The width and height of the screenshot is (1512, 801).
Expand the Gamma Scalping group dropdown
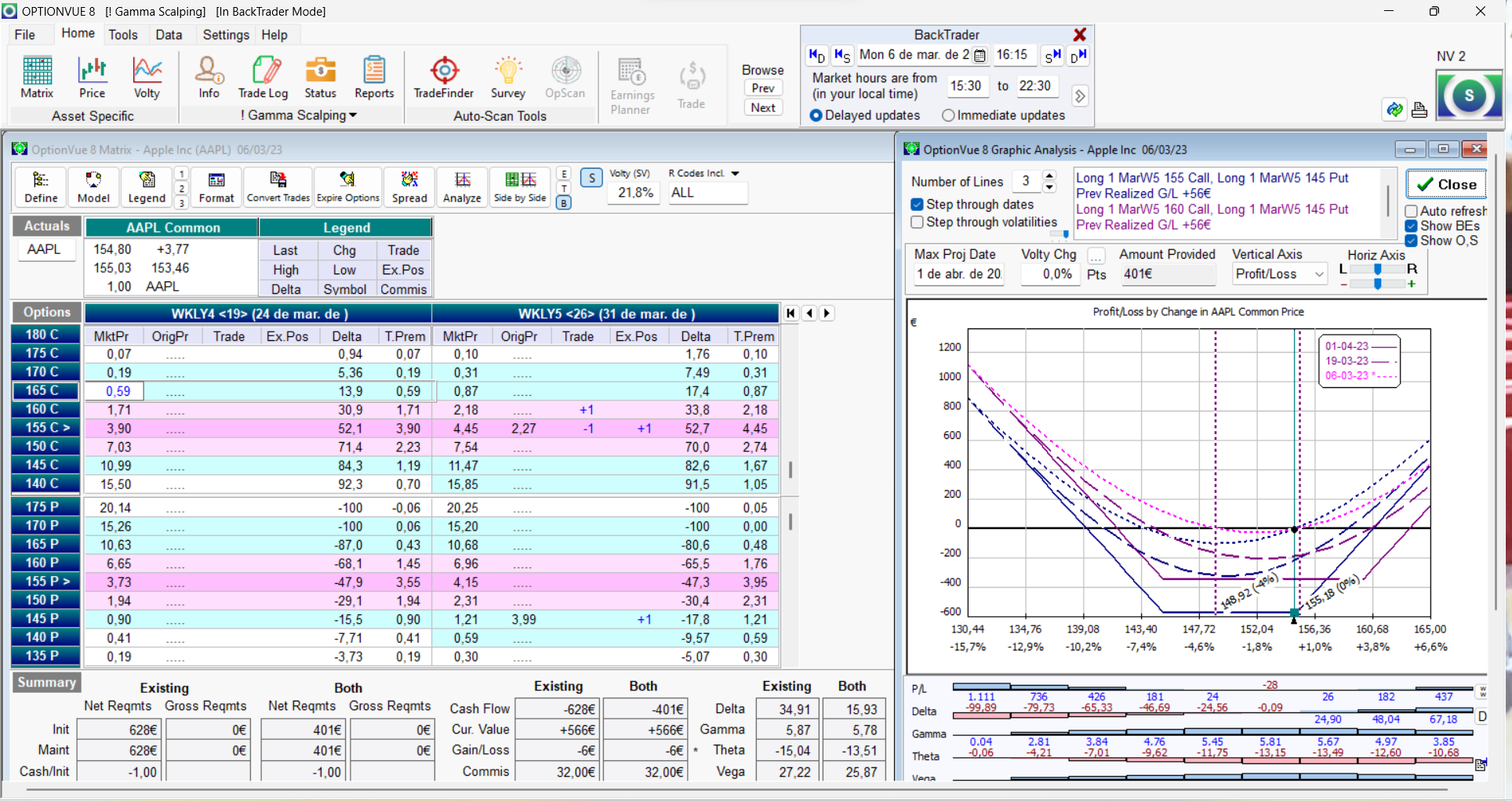(x=353, y=115)
